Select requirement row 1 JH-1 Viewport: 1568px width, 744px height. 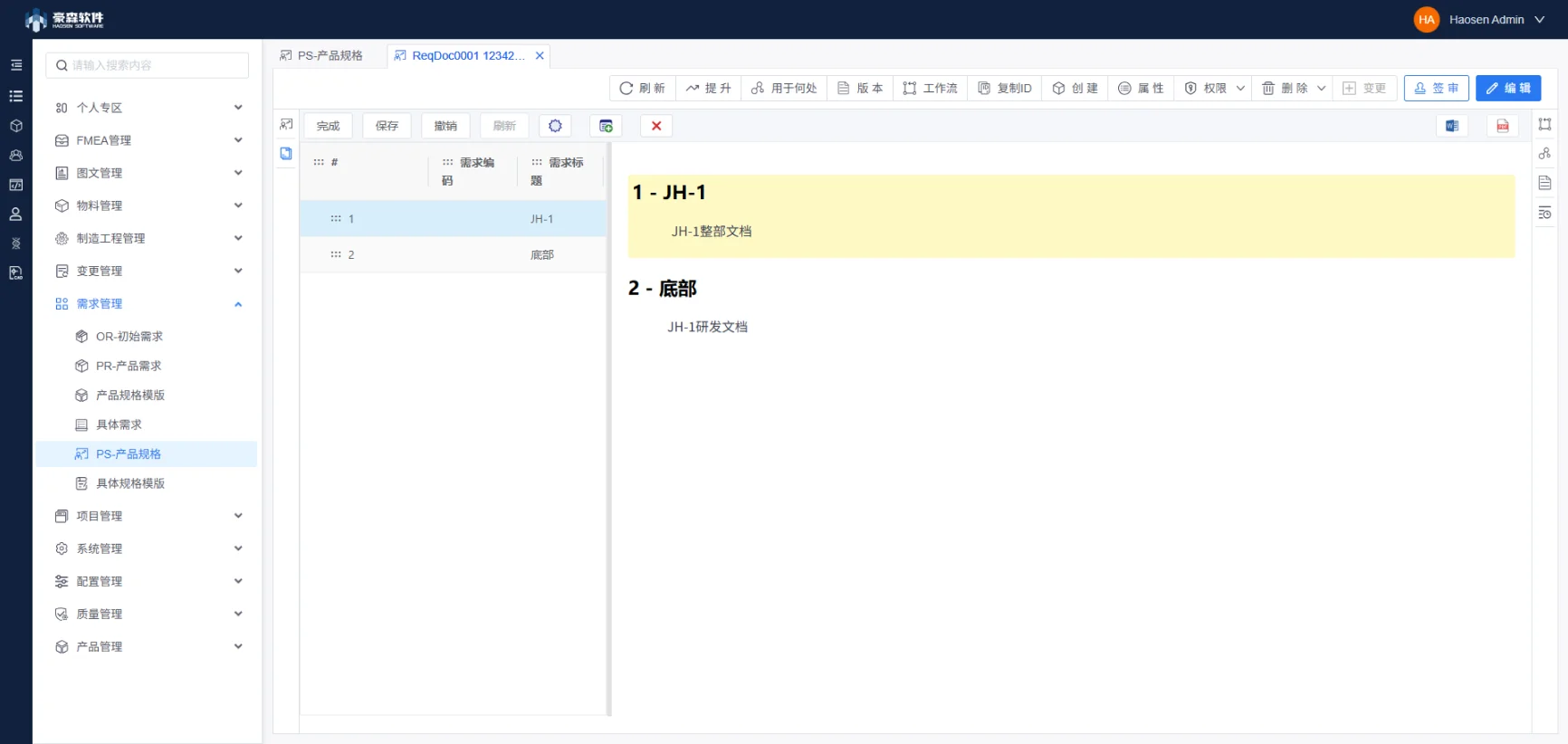453,219
